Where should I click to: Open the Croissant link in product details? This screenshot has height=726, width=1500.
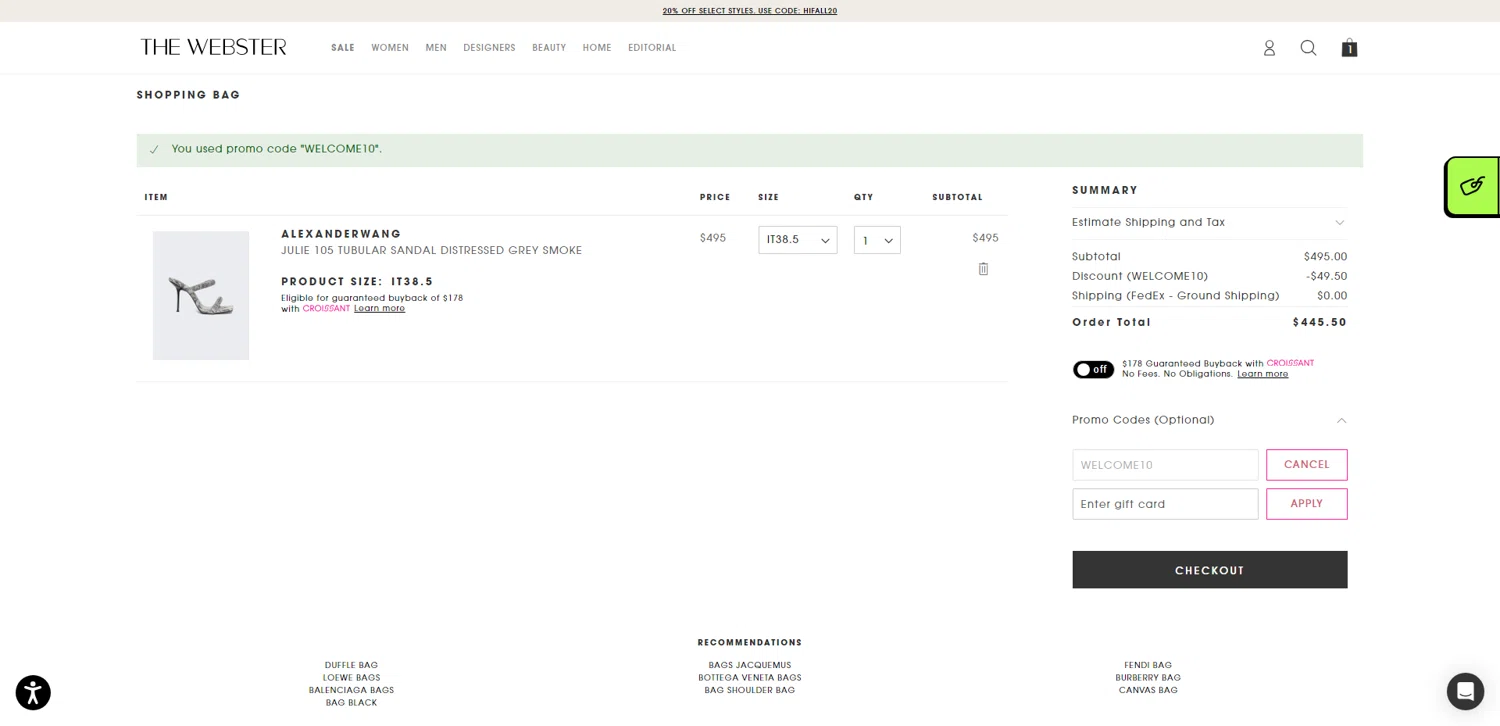(326, 309)
